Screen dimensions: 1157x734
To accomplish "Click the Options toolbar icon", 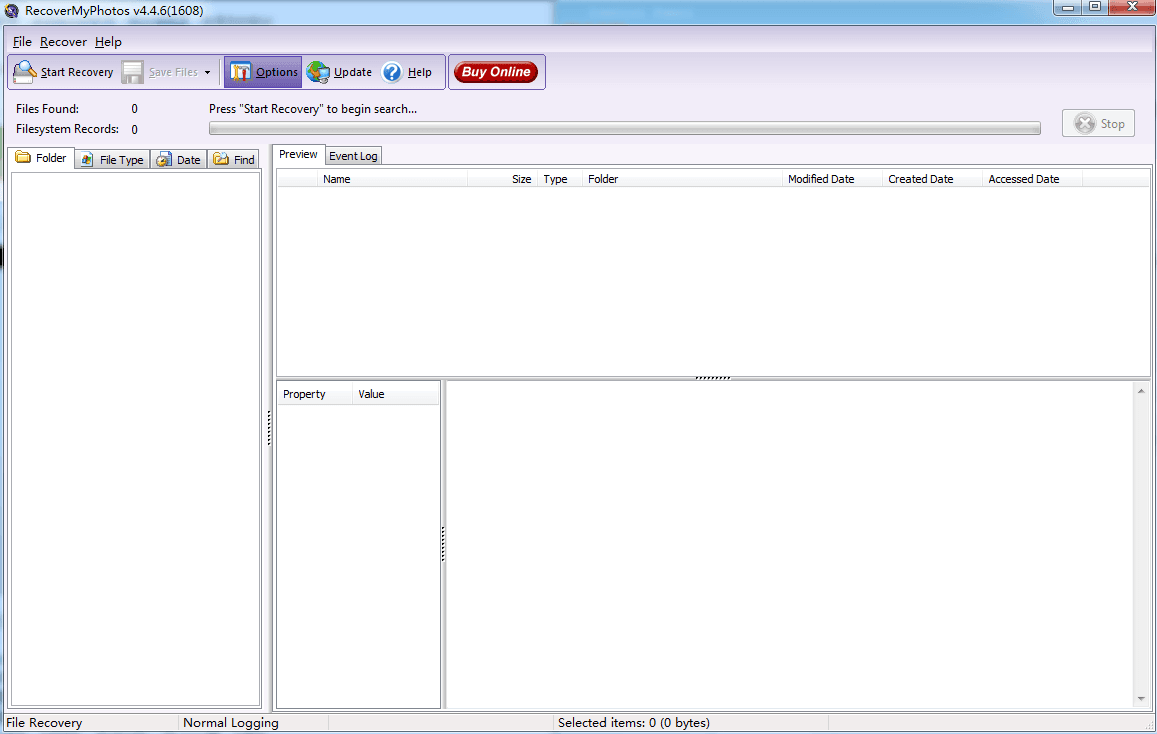I will [x=241, y=72].
